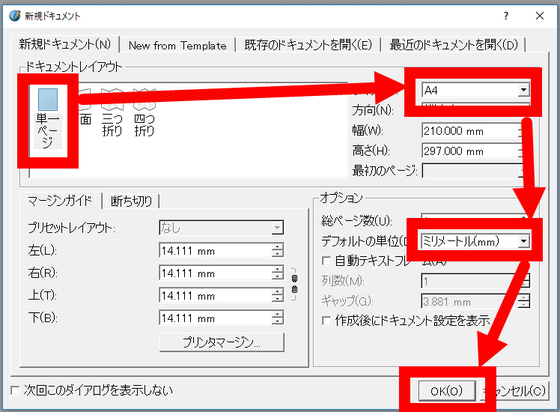
Task: Enable 自動テキストフレーム checkbox
Action: point(326,261)
